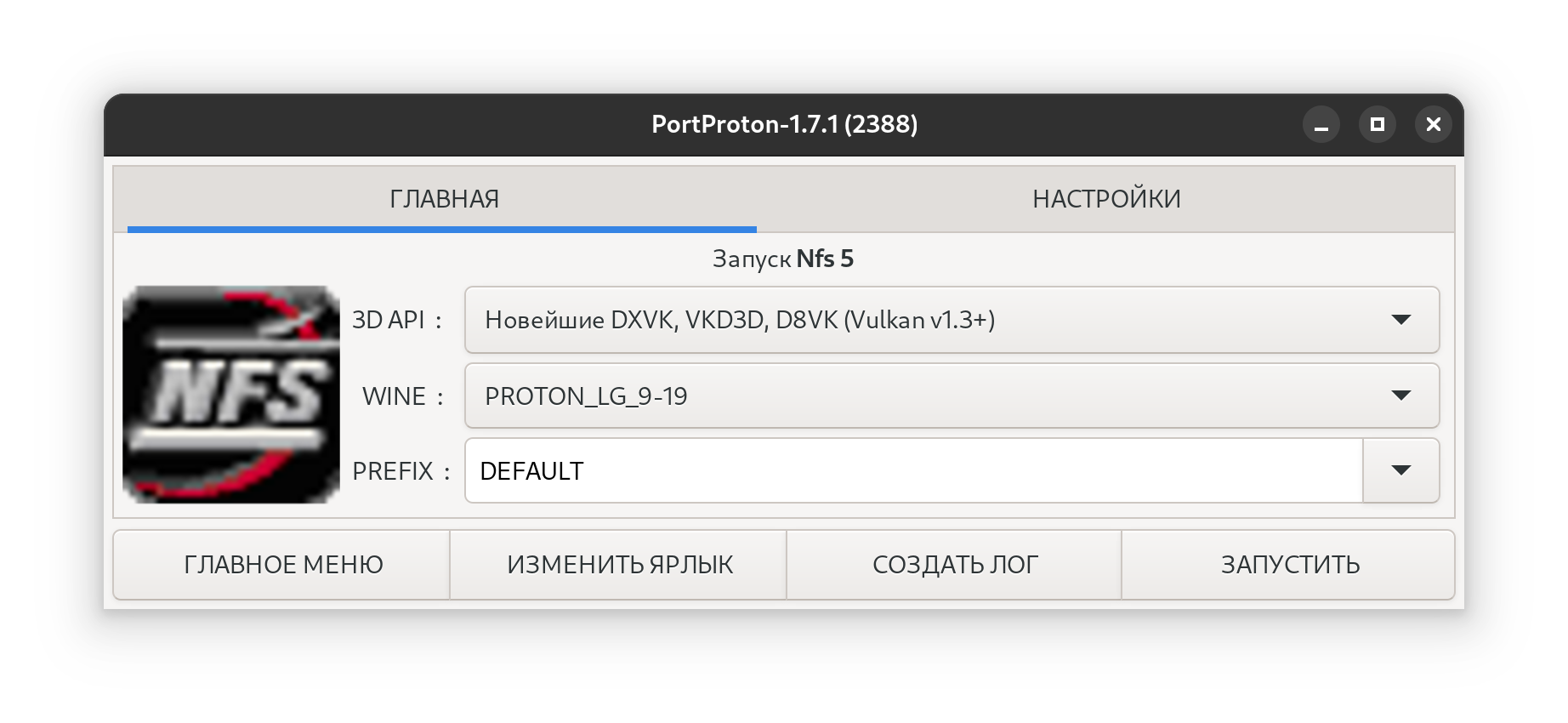Image resolution: width=1568 pixels, height=723 pixels.
Task: Expand the WINE version dropdown arrow
Action: click(x=1400, y=396)
